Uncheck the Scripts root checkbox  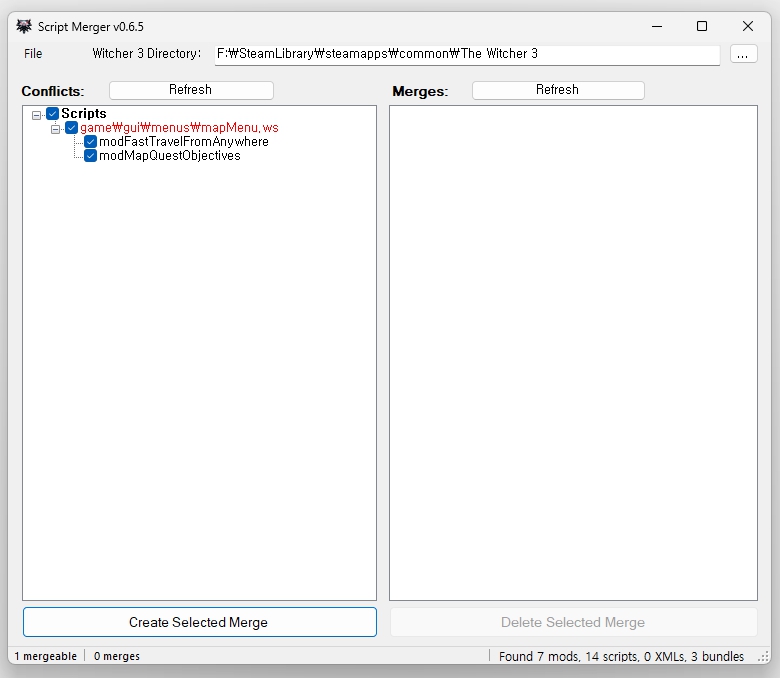(x=53, y=114)
